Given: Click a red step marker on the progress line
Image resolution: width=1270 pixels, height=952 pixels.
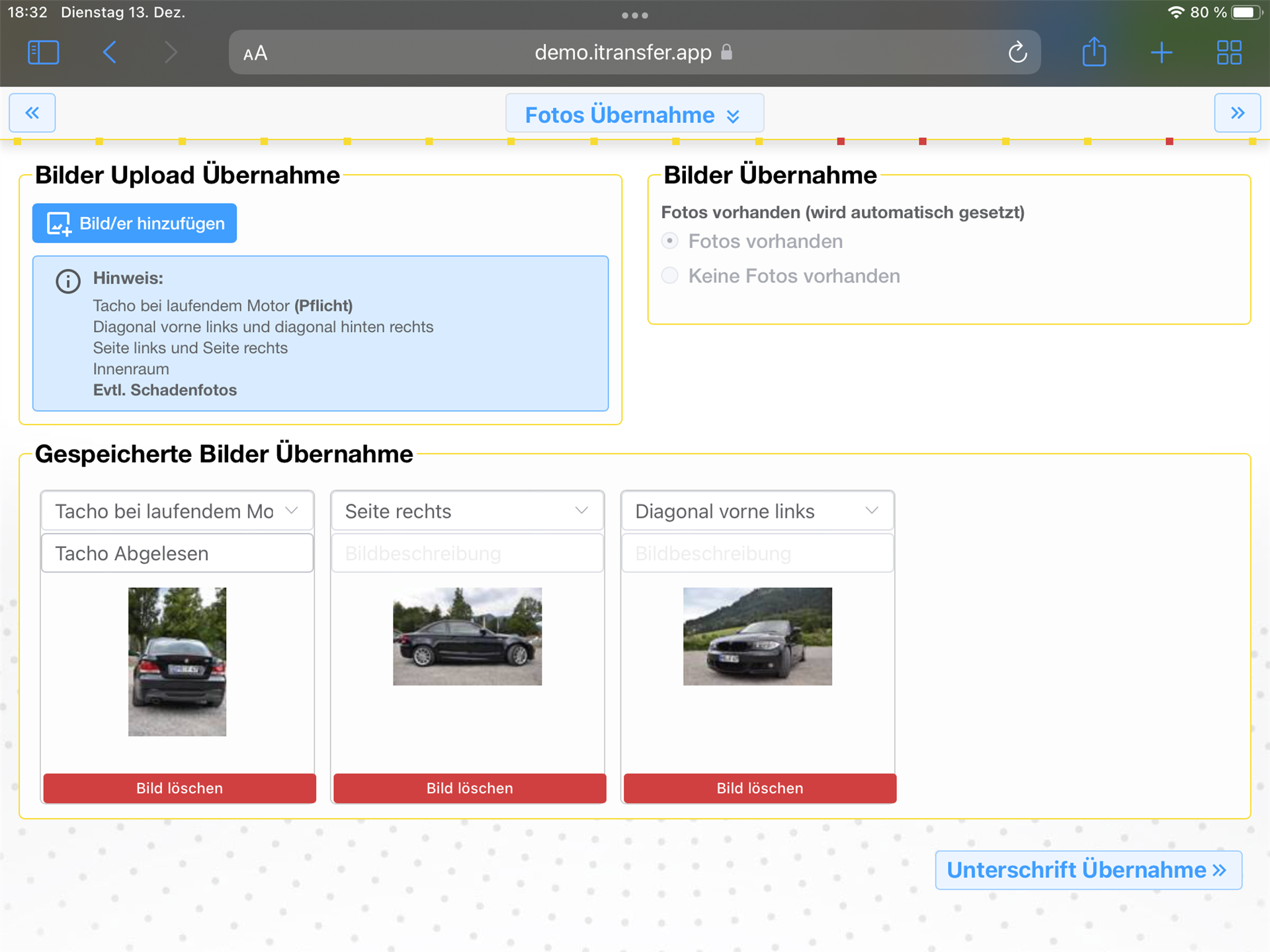Looking at the screenshot, I should (841, 141).
